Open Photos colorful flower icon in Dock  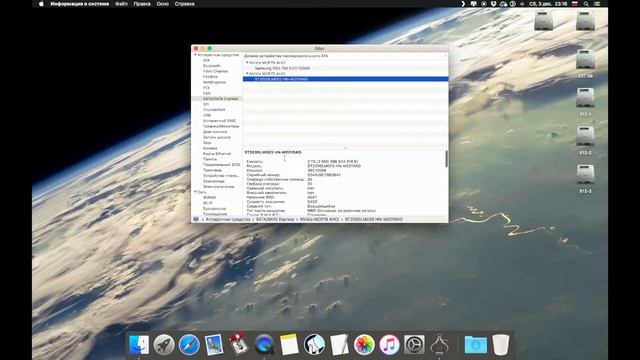pos(364,345)
